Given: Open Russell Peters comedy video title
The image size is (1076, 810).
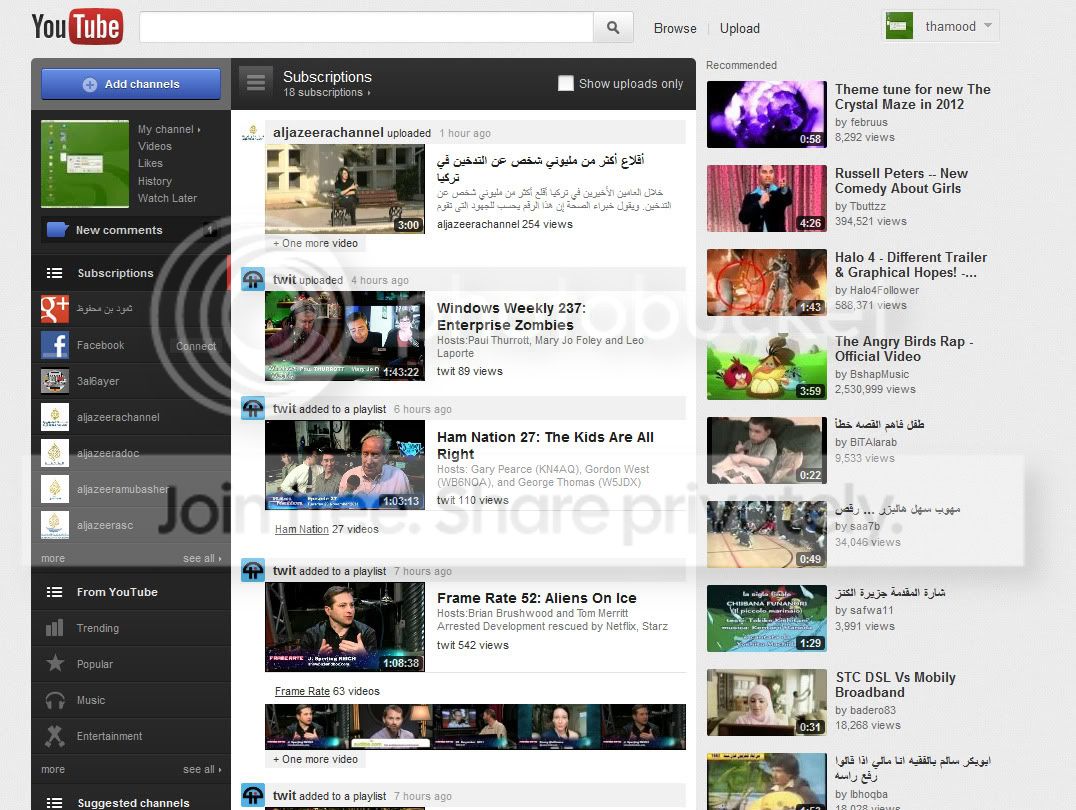Looking at the screenshot, I should click(900, 181).
